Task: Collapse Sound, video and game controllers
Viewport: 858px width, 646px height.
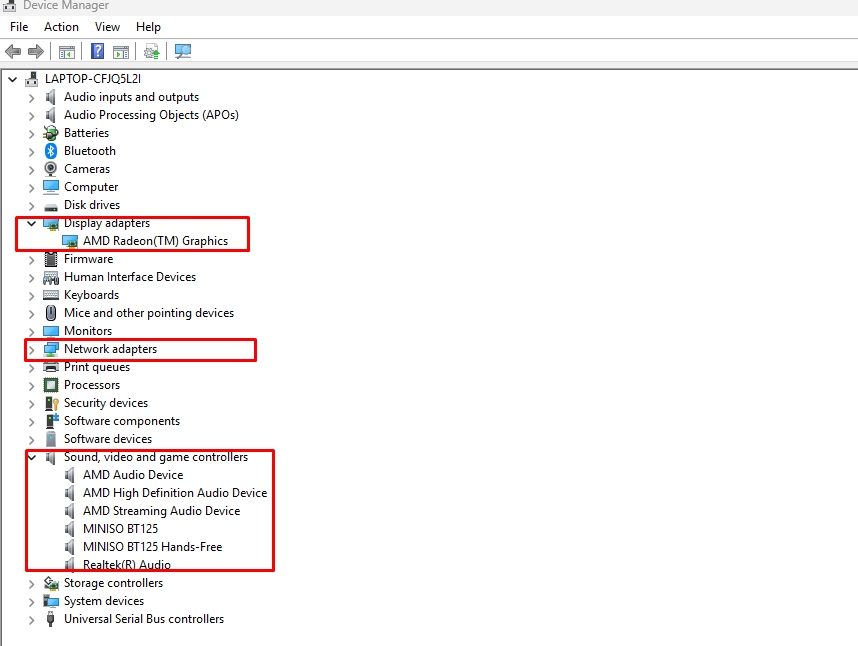Action: (x=31, y=457)
